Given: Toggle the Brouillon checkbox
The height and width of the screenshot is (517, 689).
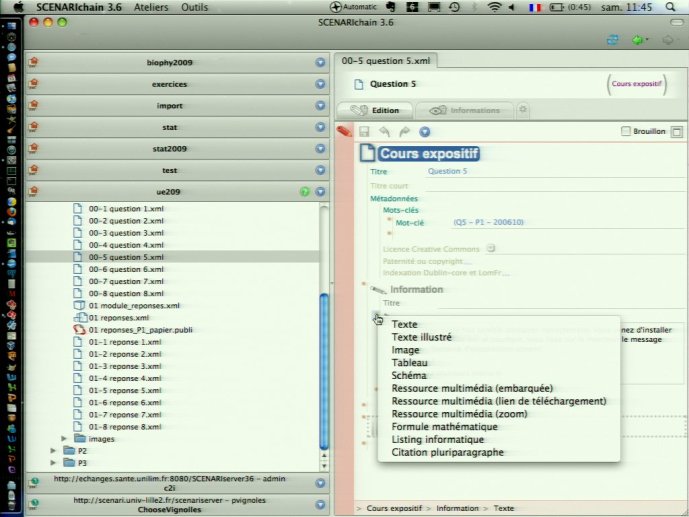Looking at the screenshot, I should tap(626, 131).
